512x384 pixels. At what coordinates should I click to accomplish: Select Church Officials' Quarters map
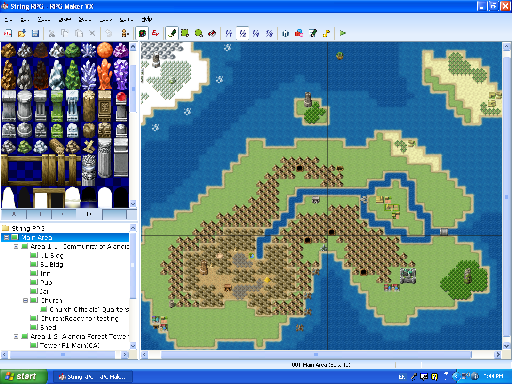click(x=89, y=309)
